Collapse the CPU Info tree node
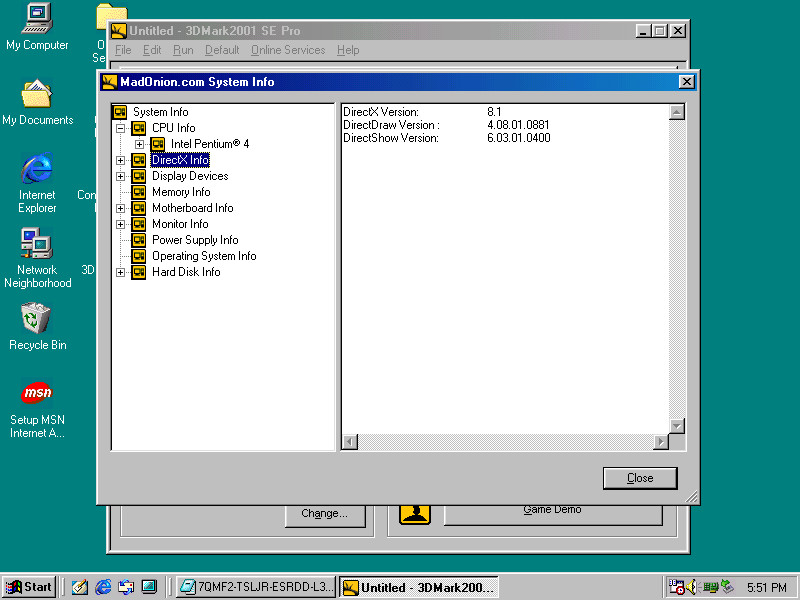800x600 pixels. click(121, 128)
